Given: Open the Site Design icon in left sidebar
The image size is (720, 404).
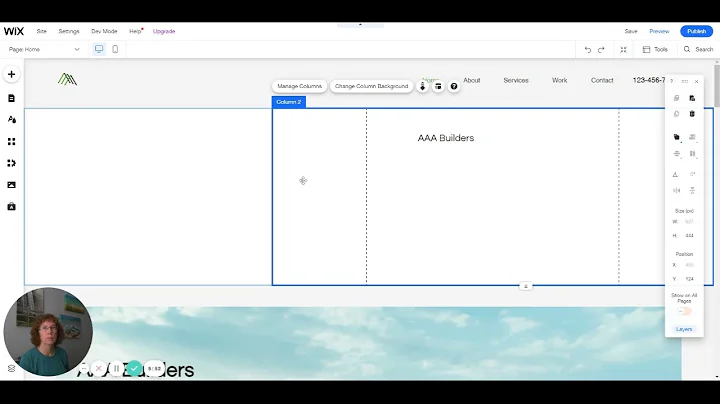Looking at the screenshot, I should (11, 119).
